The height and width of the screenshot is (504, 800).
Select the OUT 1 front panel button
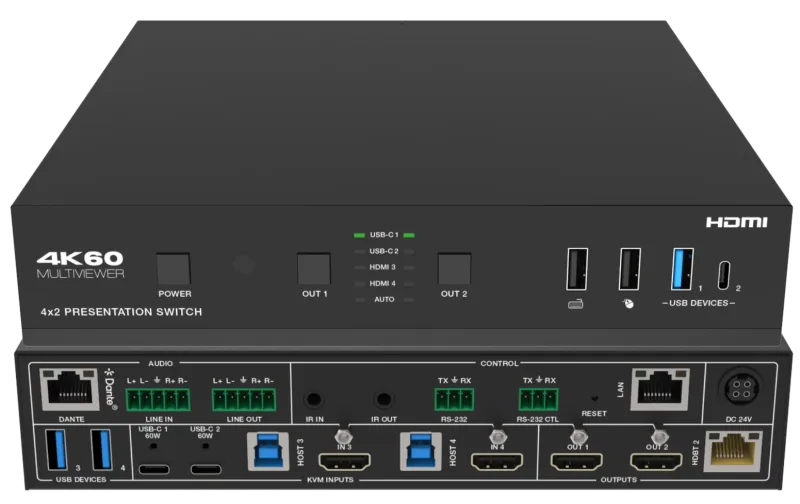314,269
